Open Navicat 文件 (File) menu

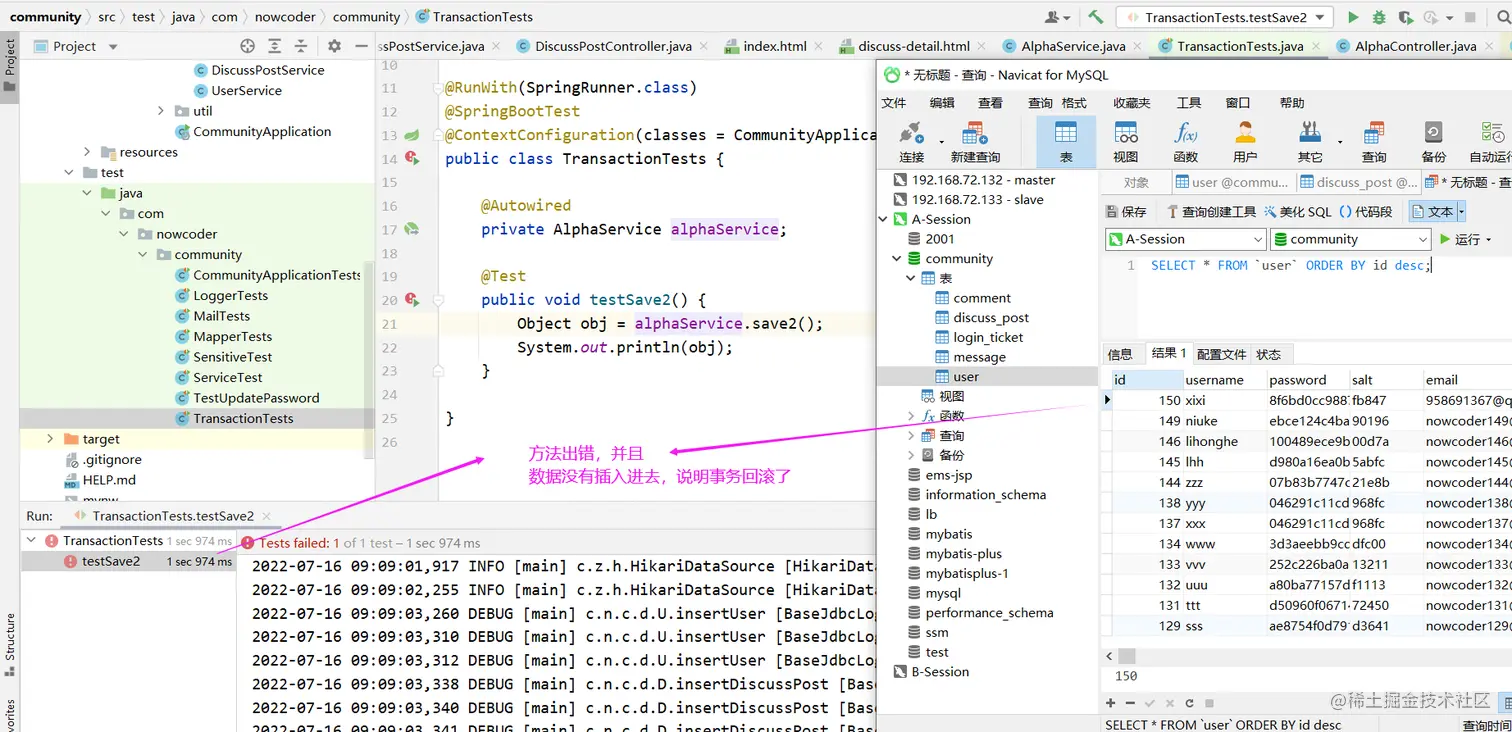click(x=893, y=103)
